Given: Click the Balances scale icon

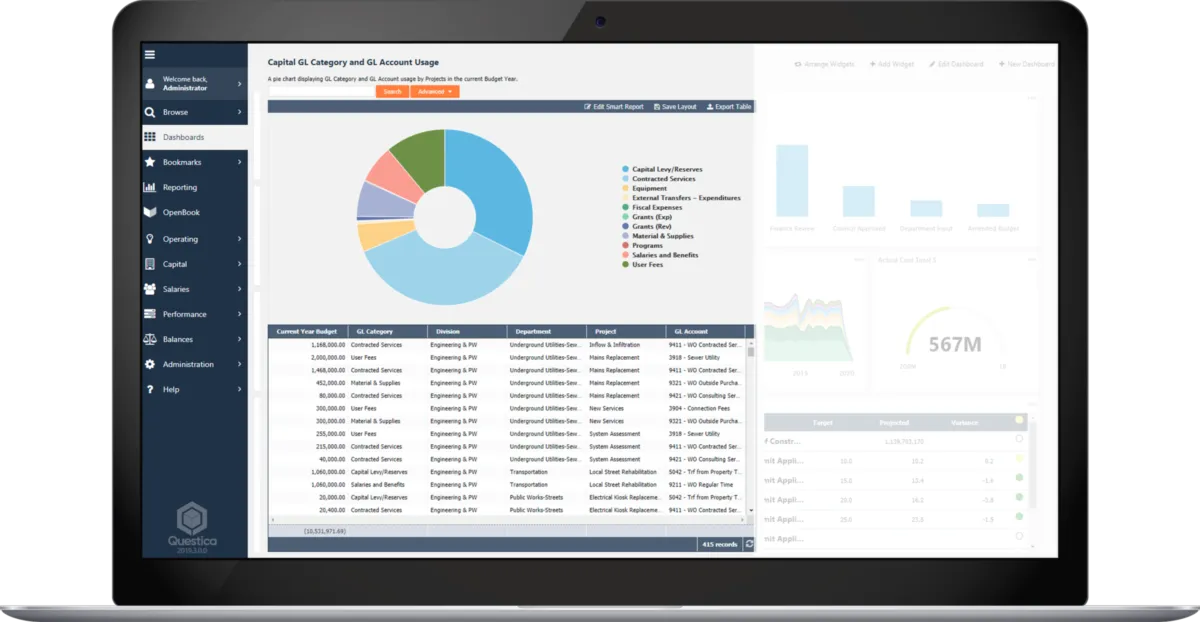Looking at the screenshot, I should click(x=150, y=339).
